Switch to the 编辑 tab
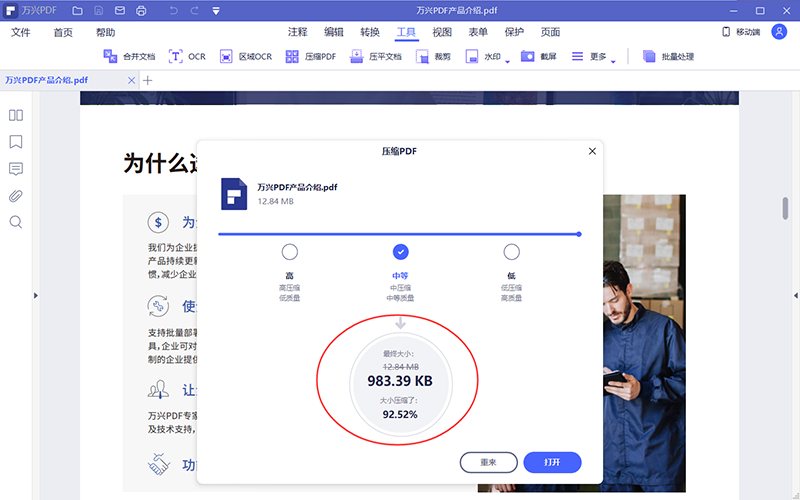Image resolution: width=800 pixels, height=500 pixels. (334, 32)
